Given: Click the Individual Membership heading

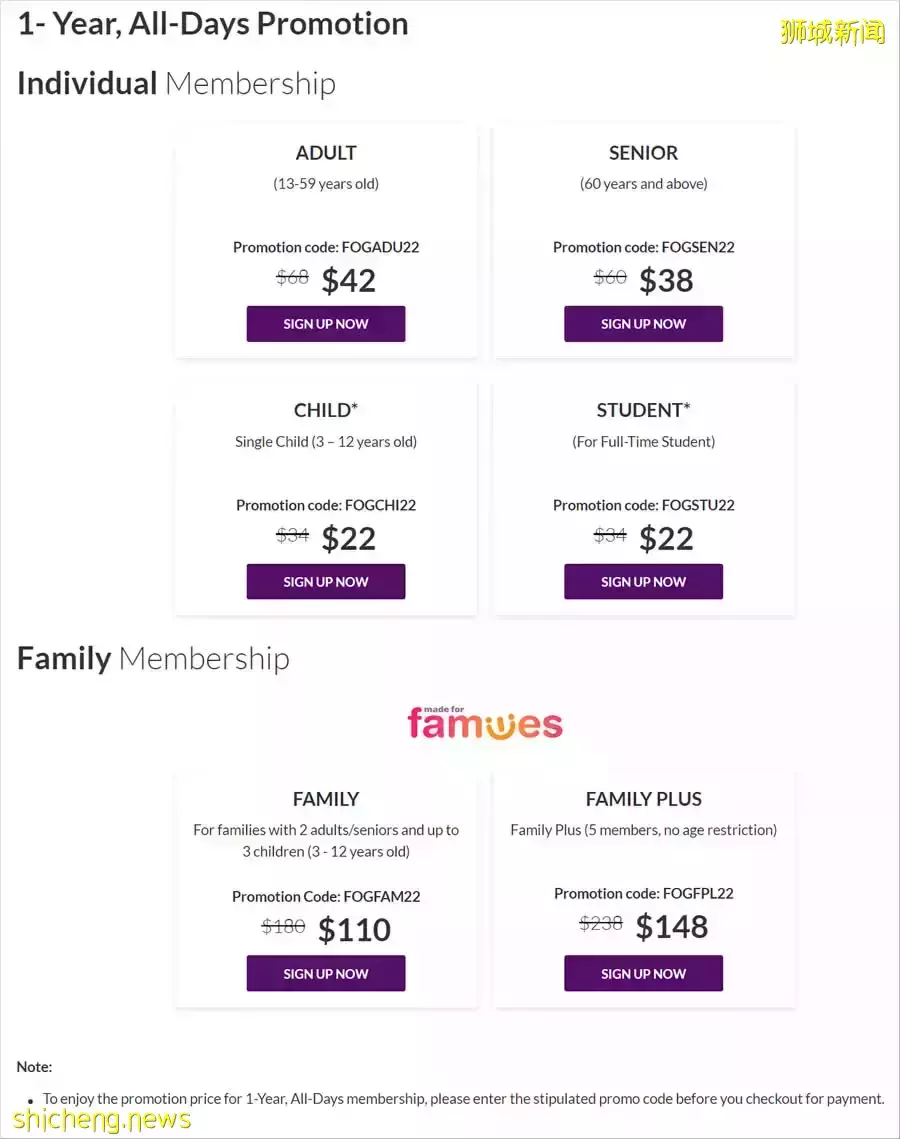Looking at the screenshot, I should [176, 83].
